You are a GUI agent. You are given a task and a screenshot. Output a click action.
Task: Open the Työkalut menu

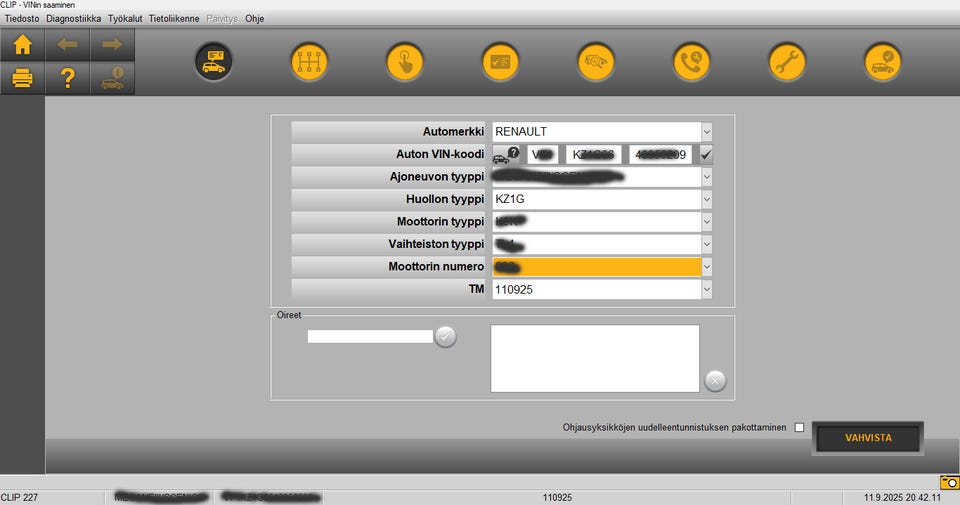point(125,18)
